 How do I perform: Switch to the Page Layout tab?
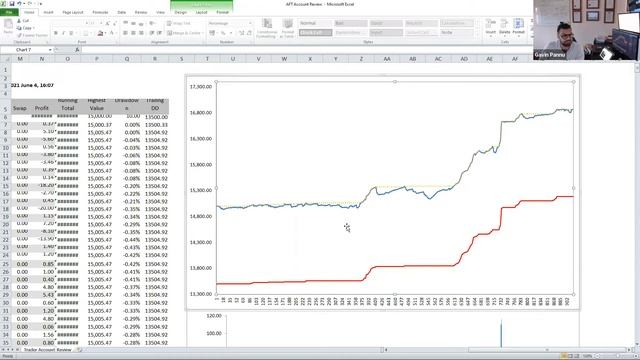73,12
